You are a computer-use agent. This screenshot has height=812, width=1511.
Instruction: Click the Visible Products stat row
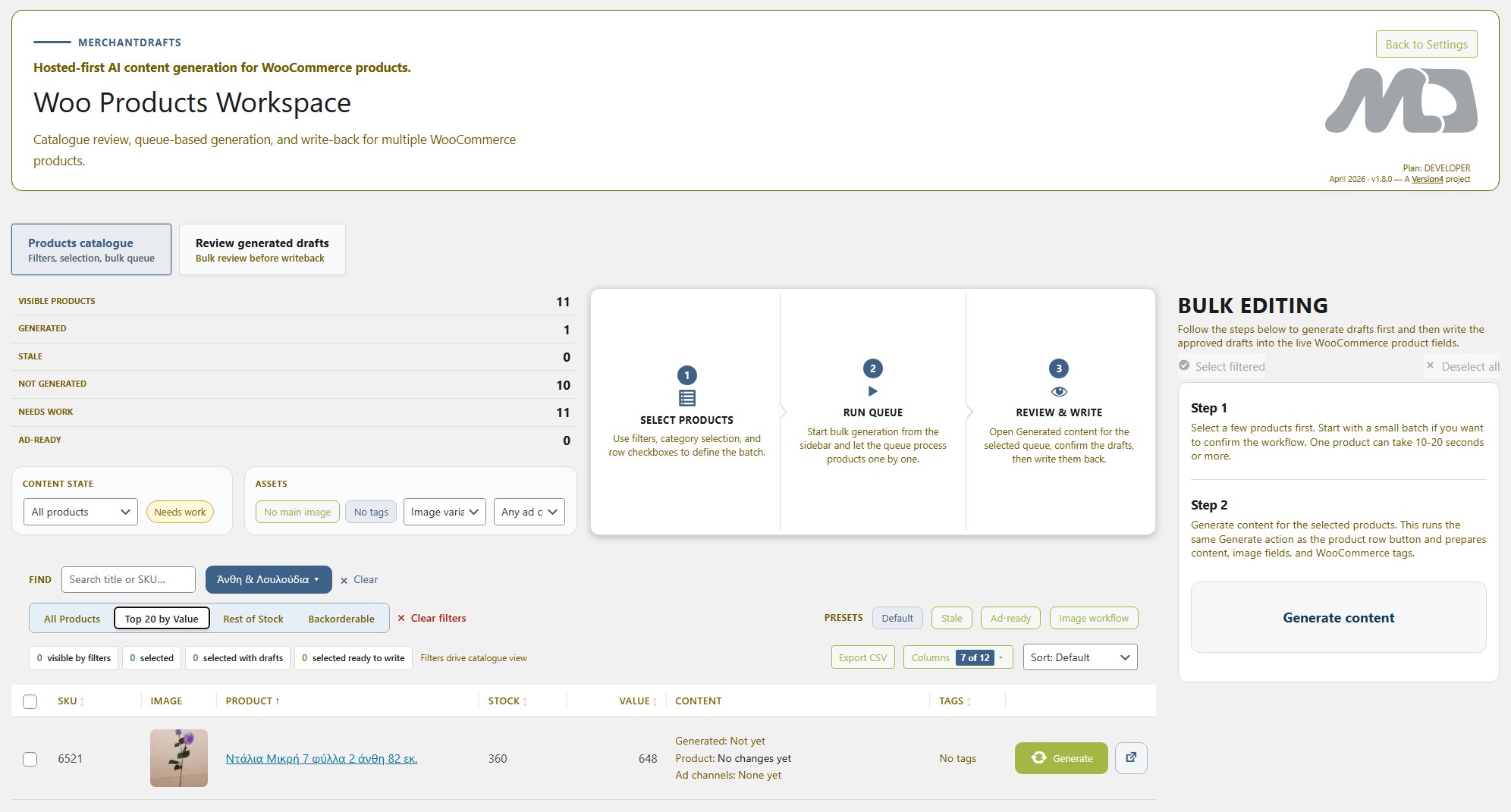point(294,301)
